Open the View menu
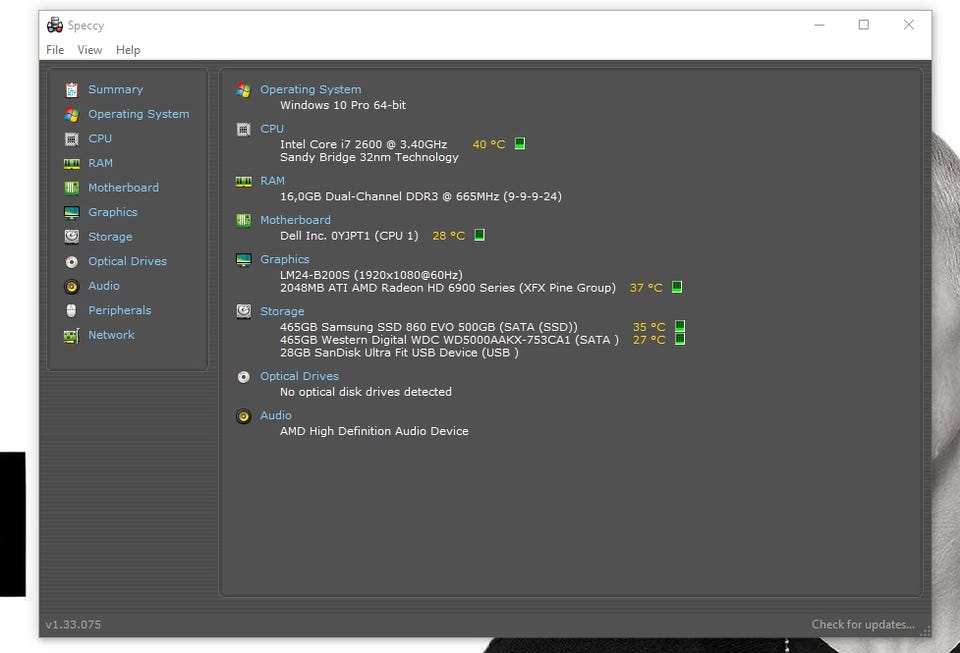 89,50
